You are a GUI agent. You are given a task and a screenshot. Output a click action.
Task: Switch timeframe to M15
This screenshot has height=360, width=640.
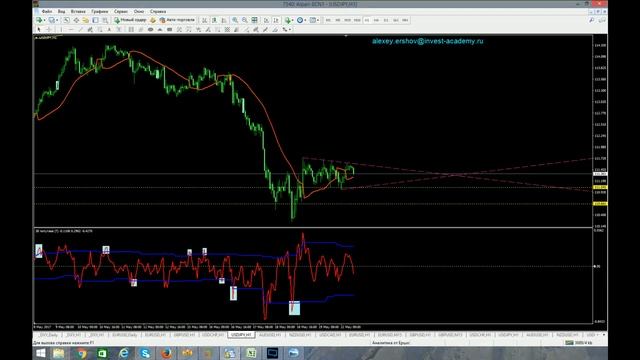pos(347,20)
